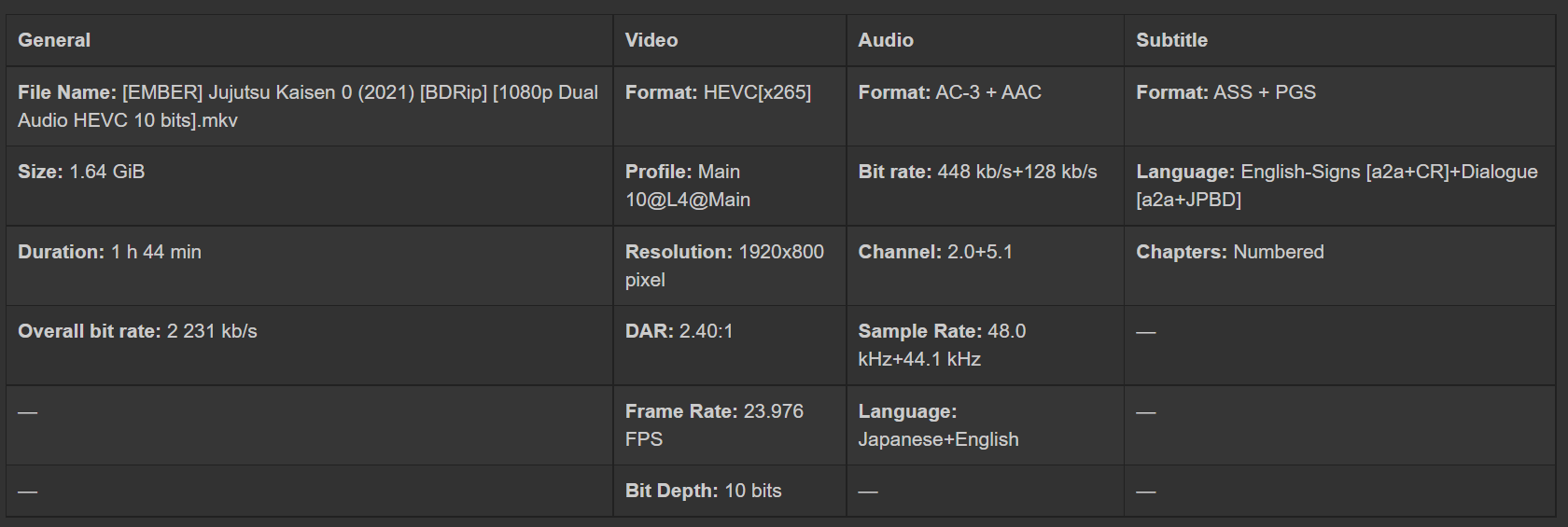The height and width of the screenshot is (527, 1568).
Task: Click the Subtitle column header
Action: 1171,40
